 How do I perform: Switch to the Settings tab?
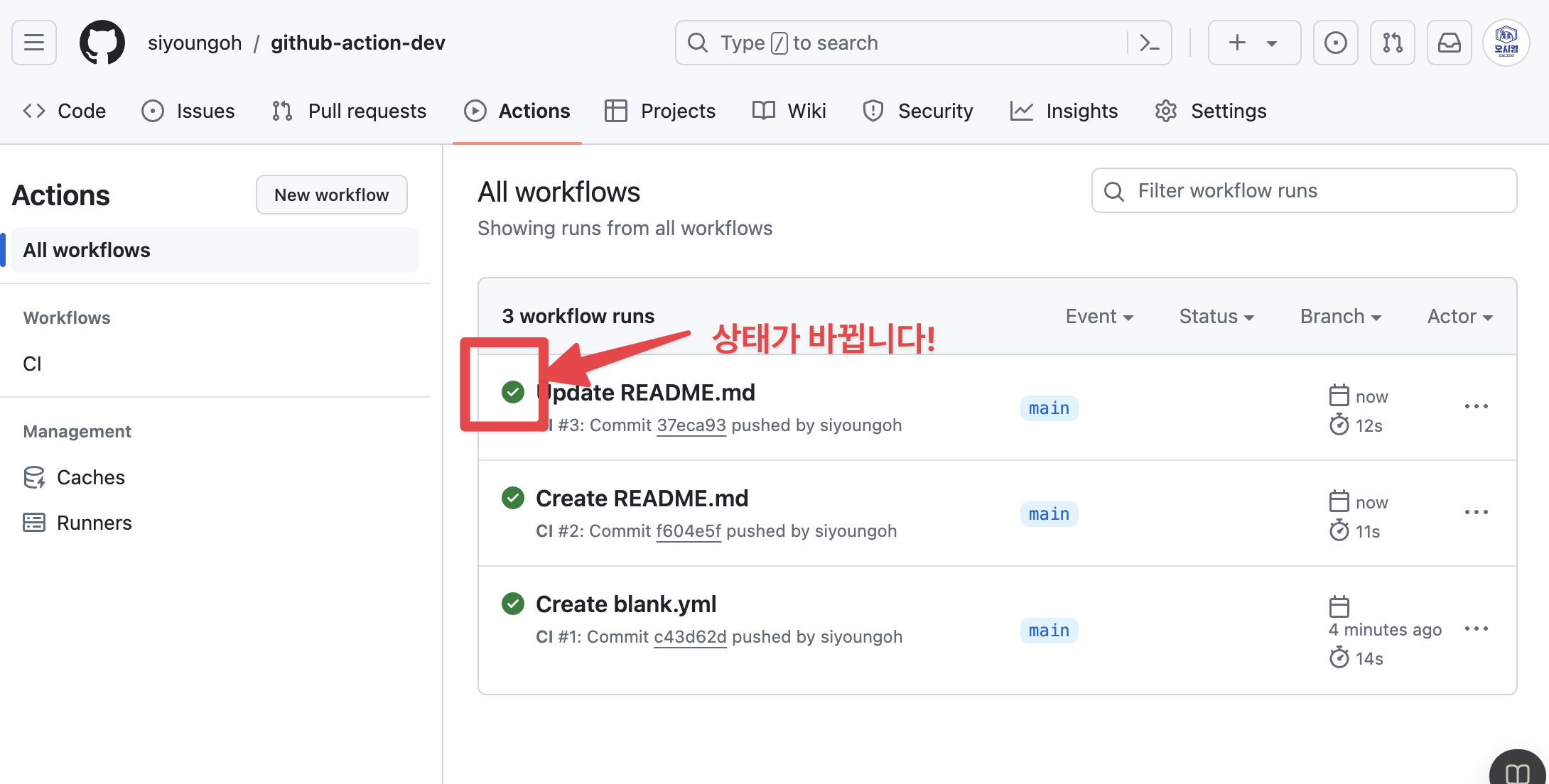coord(1211,111)
